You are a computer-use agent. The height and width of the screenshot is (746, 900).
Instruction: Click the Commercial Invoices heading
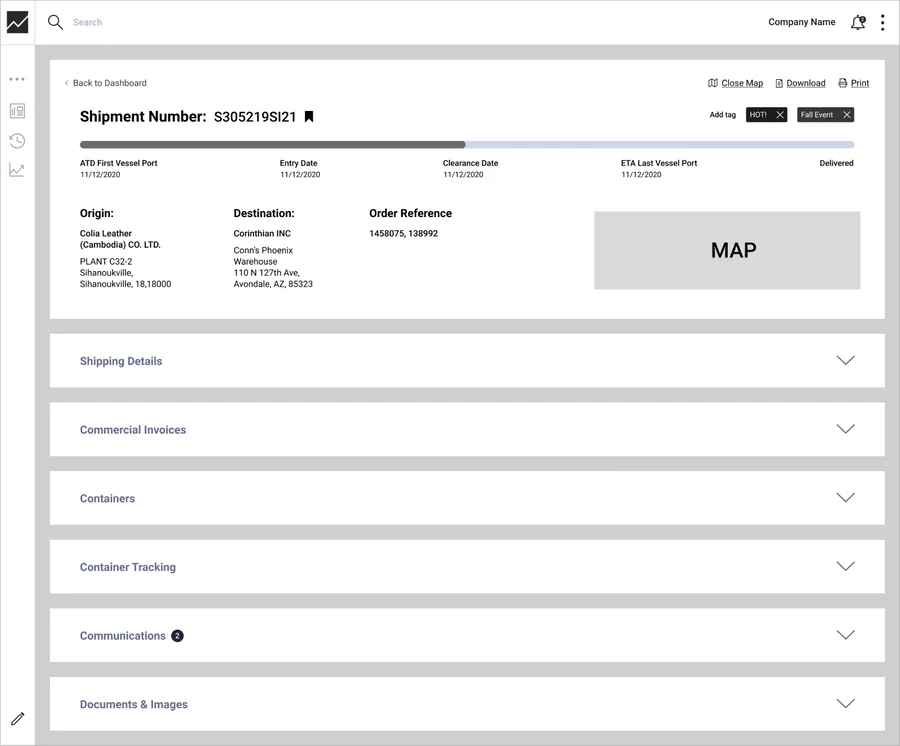tap(133, 430)
